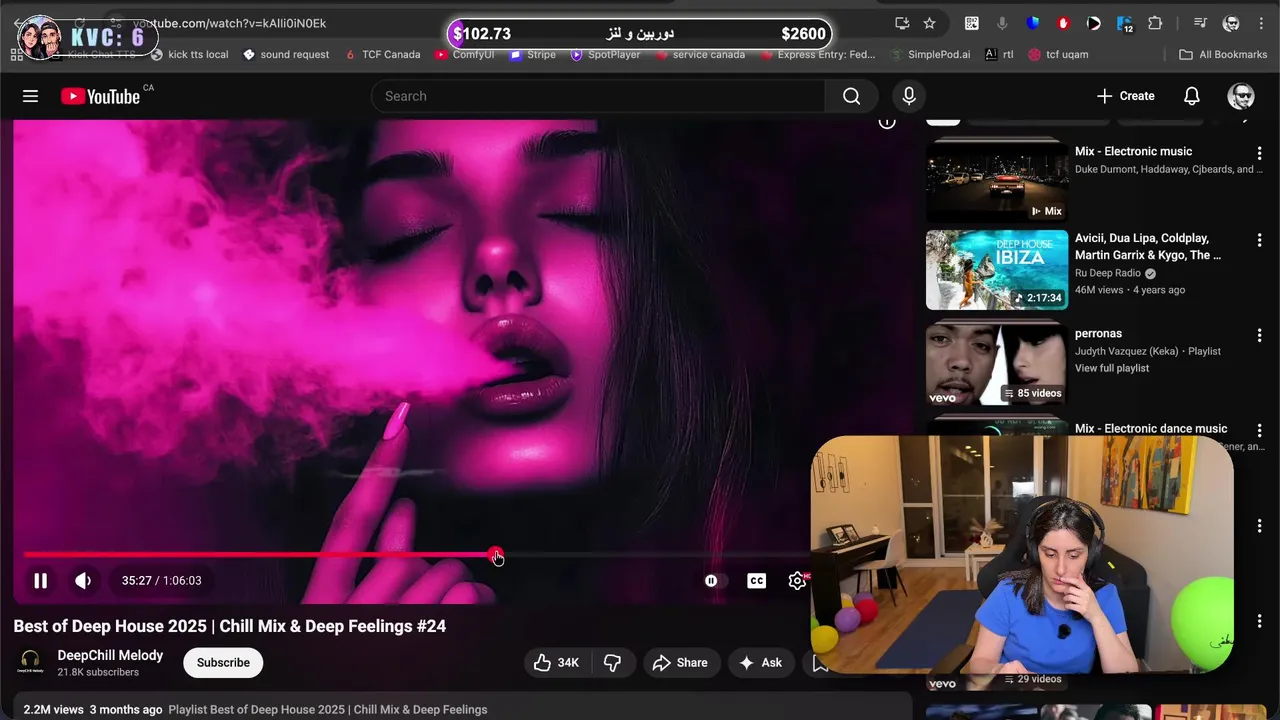Viewport: 1280px width, 720px height.
Task: Mute the video volume
Action: pyautogui.click(x=83, y=580)
